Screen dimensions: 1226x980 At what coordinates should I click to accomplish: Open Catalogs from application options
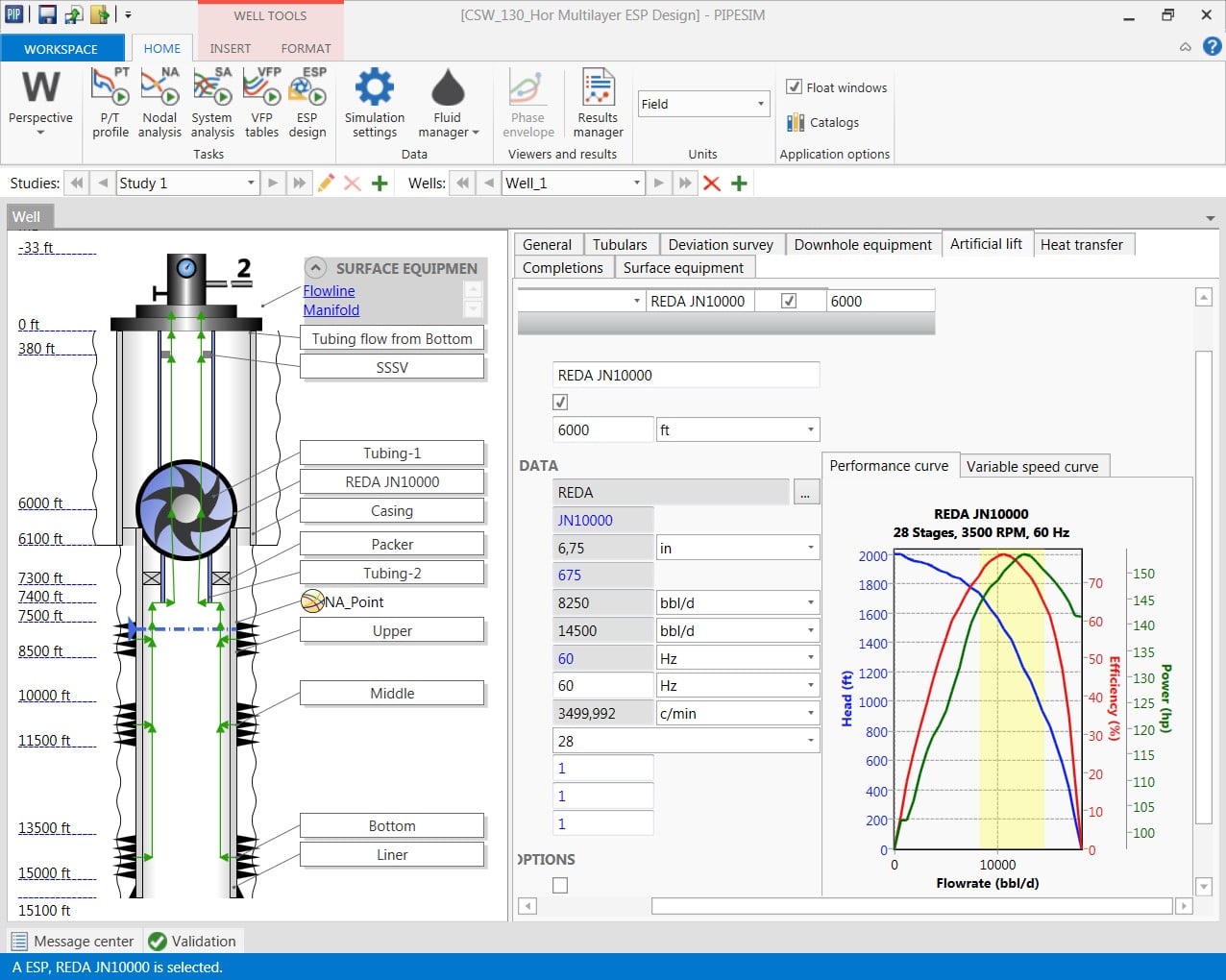(822, 122)
